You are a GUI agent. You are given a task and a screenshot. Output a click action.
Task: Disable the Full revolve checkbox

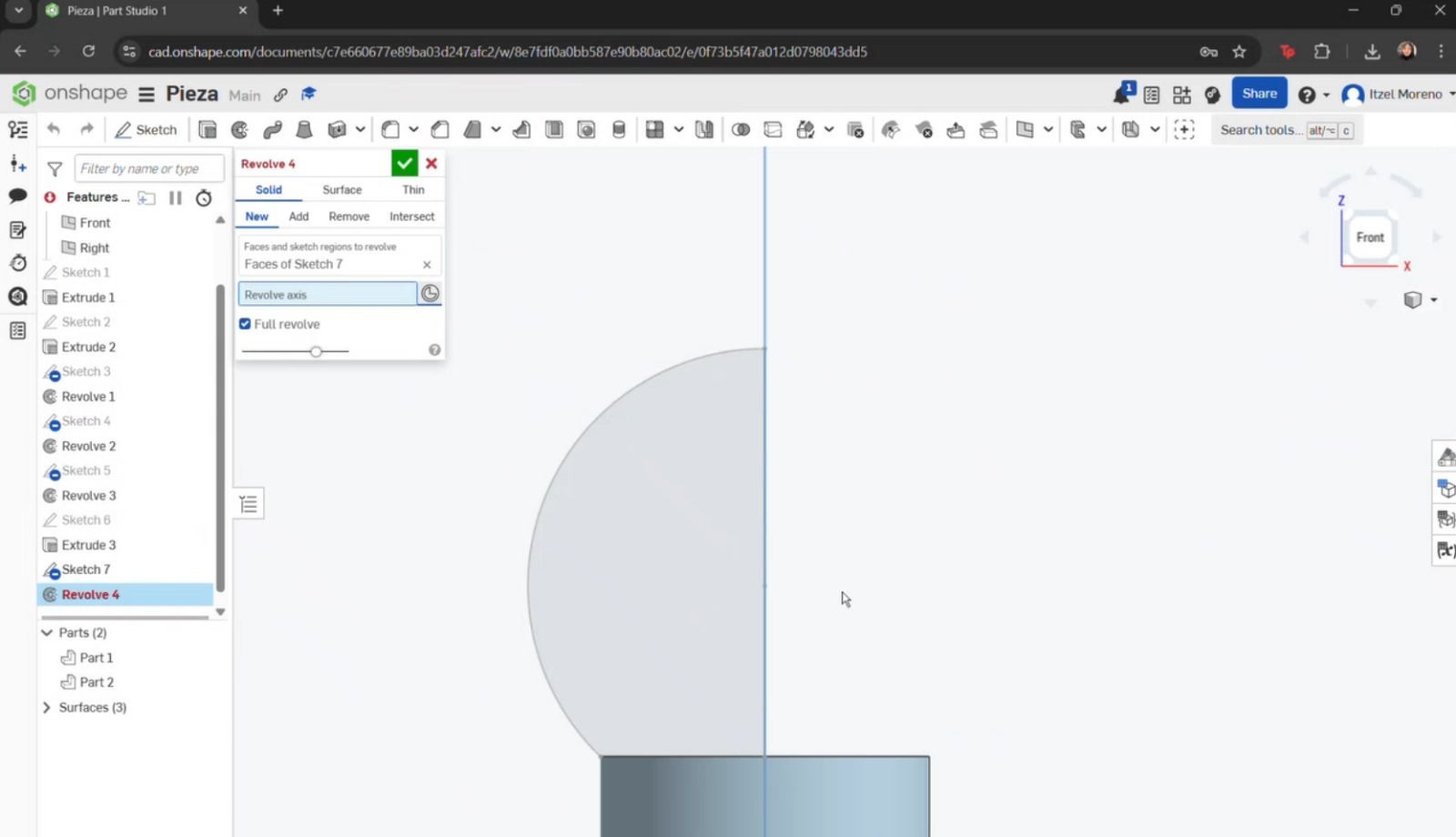coord(244,324)
